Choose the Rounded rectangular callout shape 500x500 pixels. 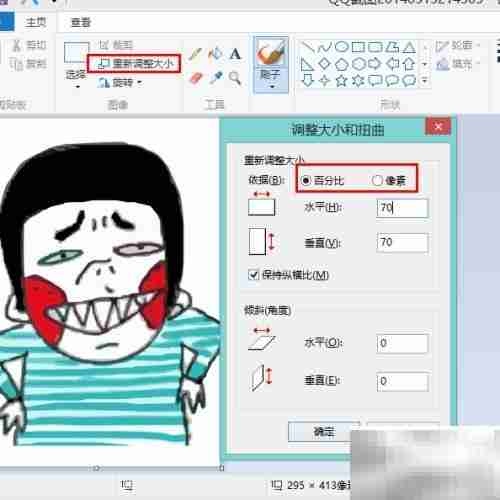[375, 80]
